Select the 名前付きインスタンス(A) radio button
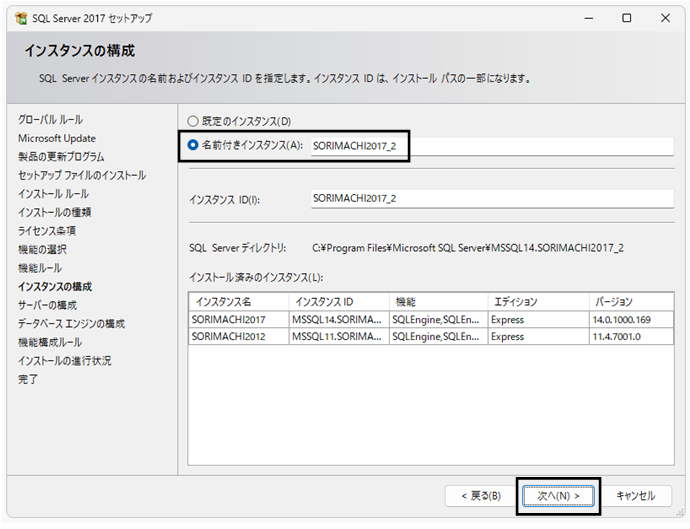 click(193, 145)
